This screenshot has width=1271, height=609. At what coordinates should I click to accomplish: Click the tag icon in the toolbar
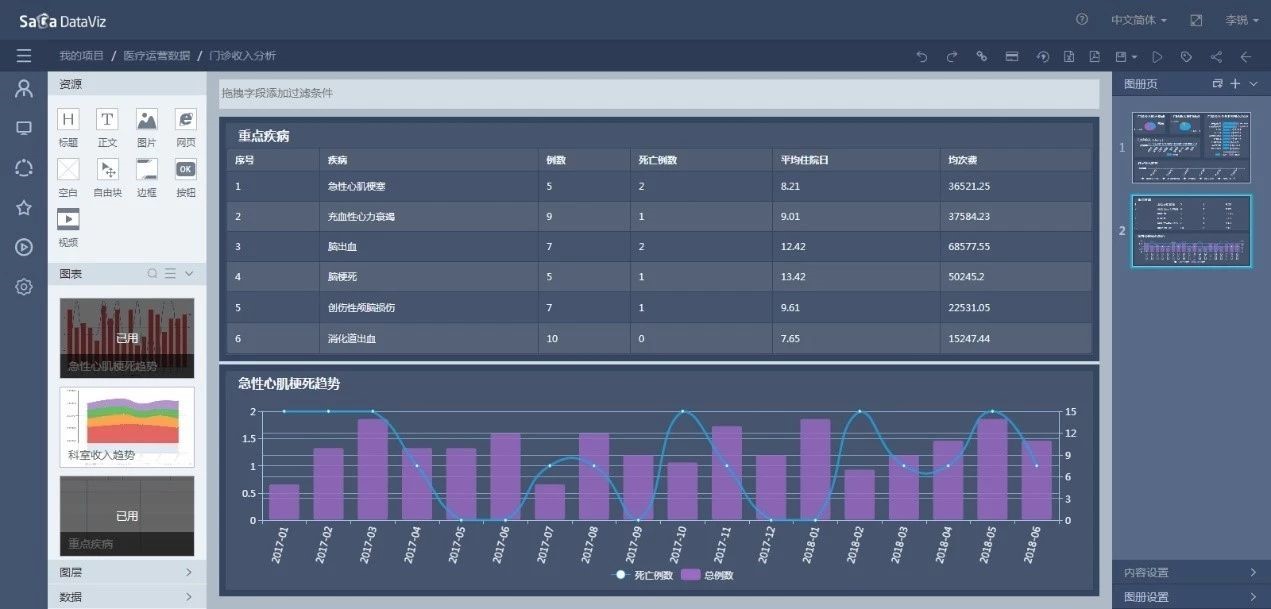click(1186, 57)
